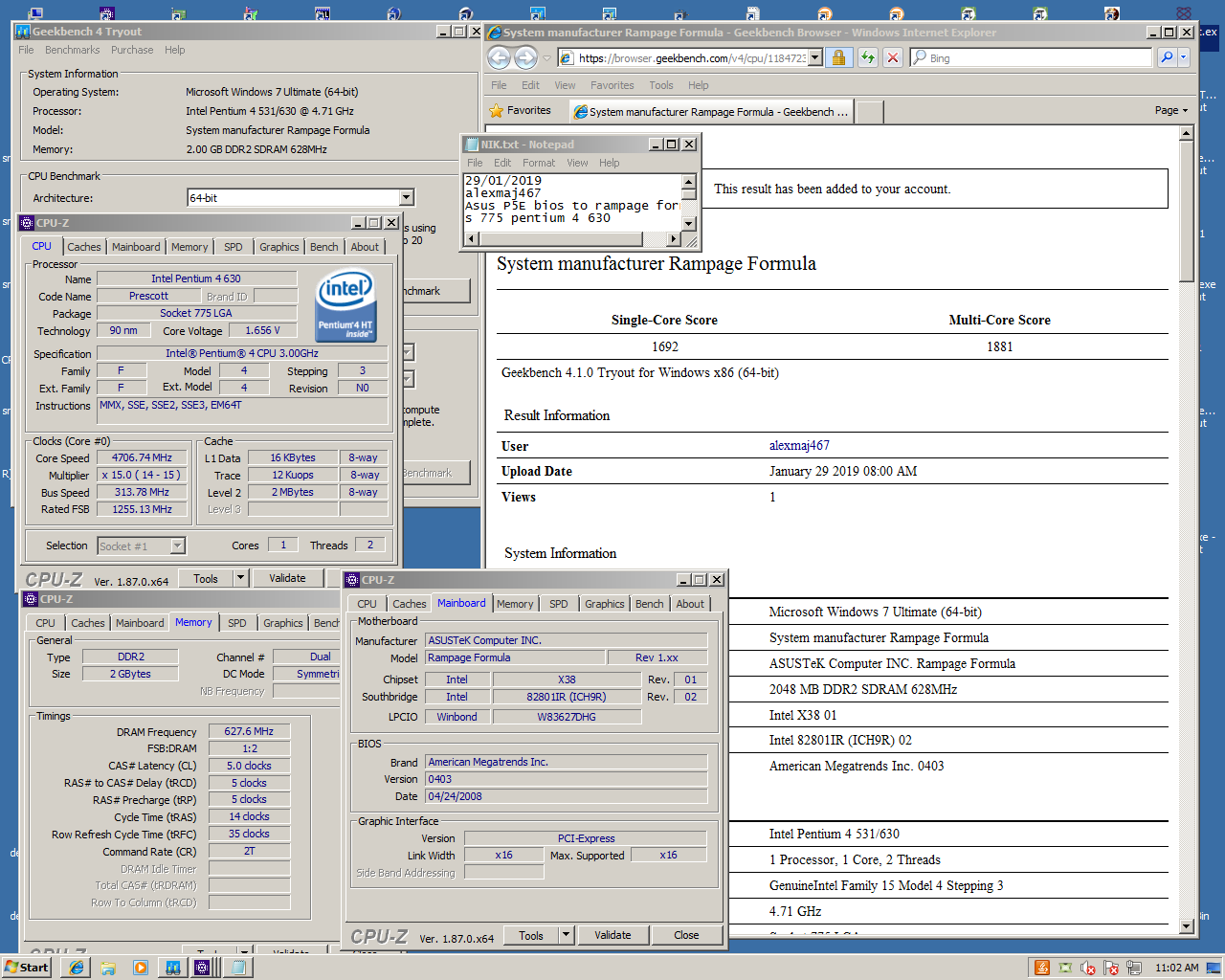Click Tools button in Mainboard CPU-Z
The width and height of the screenshot is (1225, 980).
coord(531,935)
